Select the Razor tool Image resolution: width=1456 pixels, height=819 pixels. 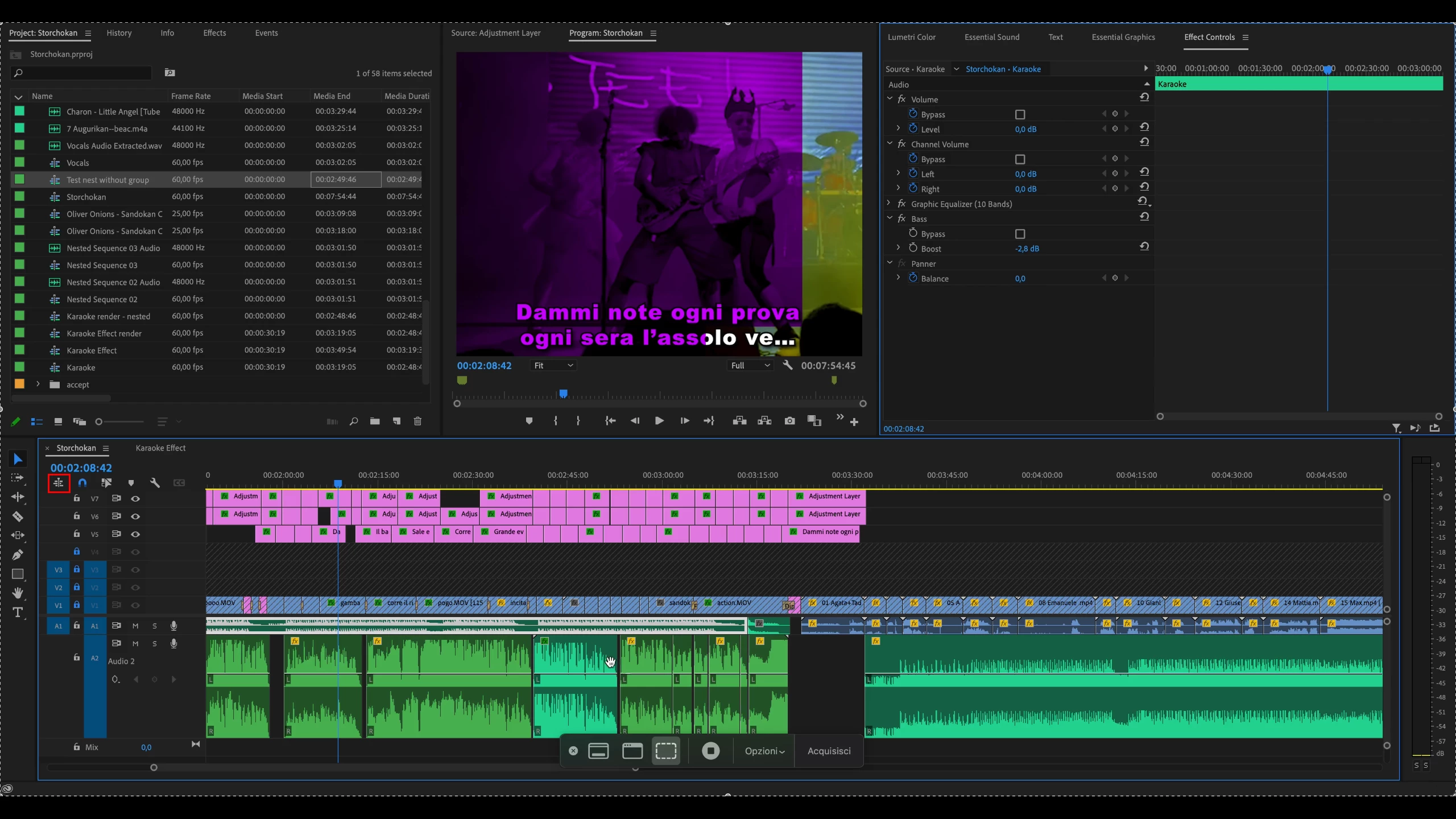click(x=18, y=516)
